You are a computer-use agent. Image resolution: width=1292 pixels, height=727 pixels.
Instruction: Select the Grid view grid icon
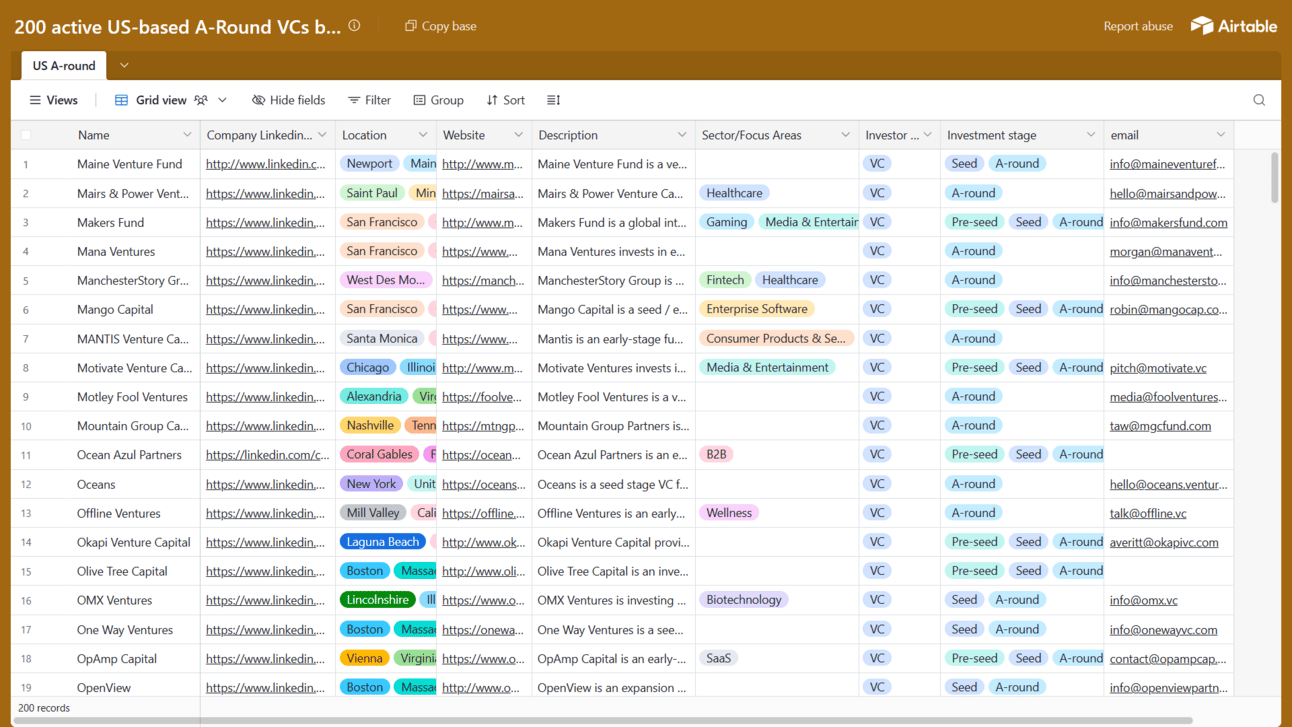point(121,100)
